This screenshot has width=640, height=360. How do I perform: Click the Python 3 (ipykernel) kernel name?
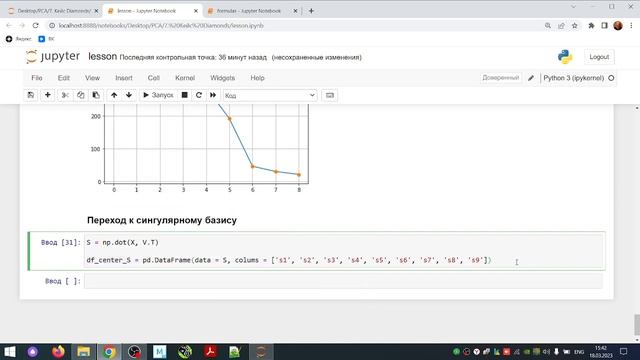tap(573, 78)
